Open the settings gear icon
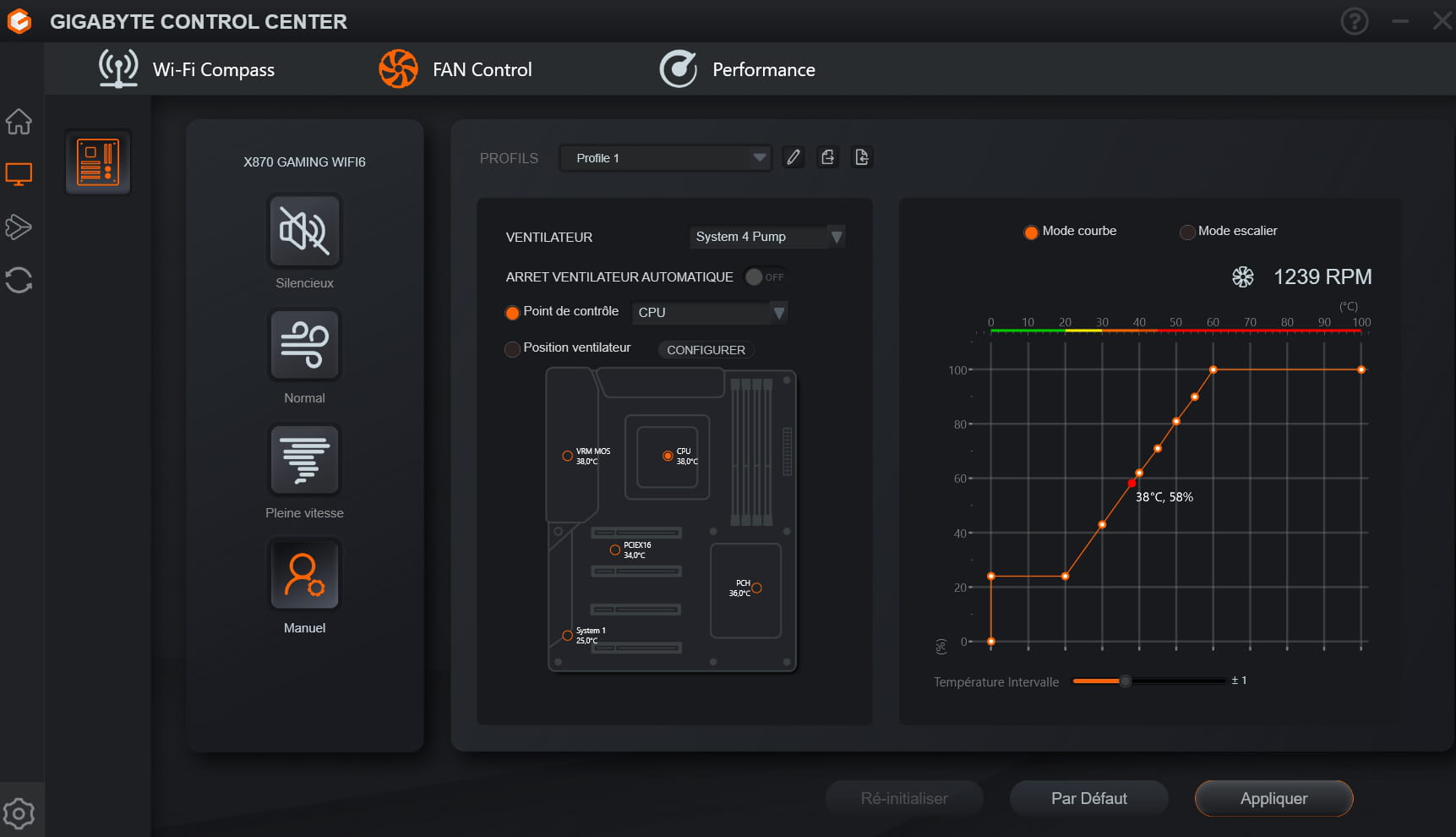 pyautogui.click(x=19, y=813)
